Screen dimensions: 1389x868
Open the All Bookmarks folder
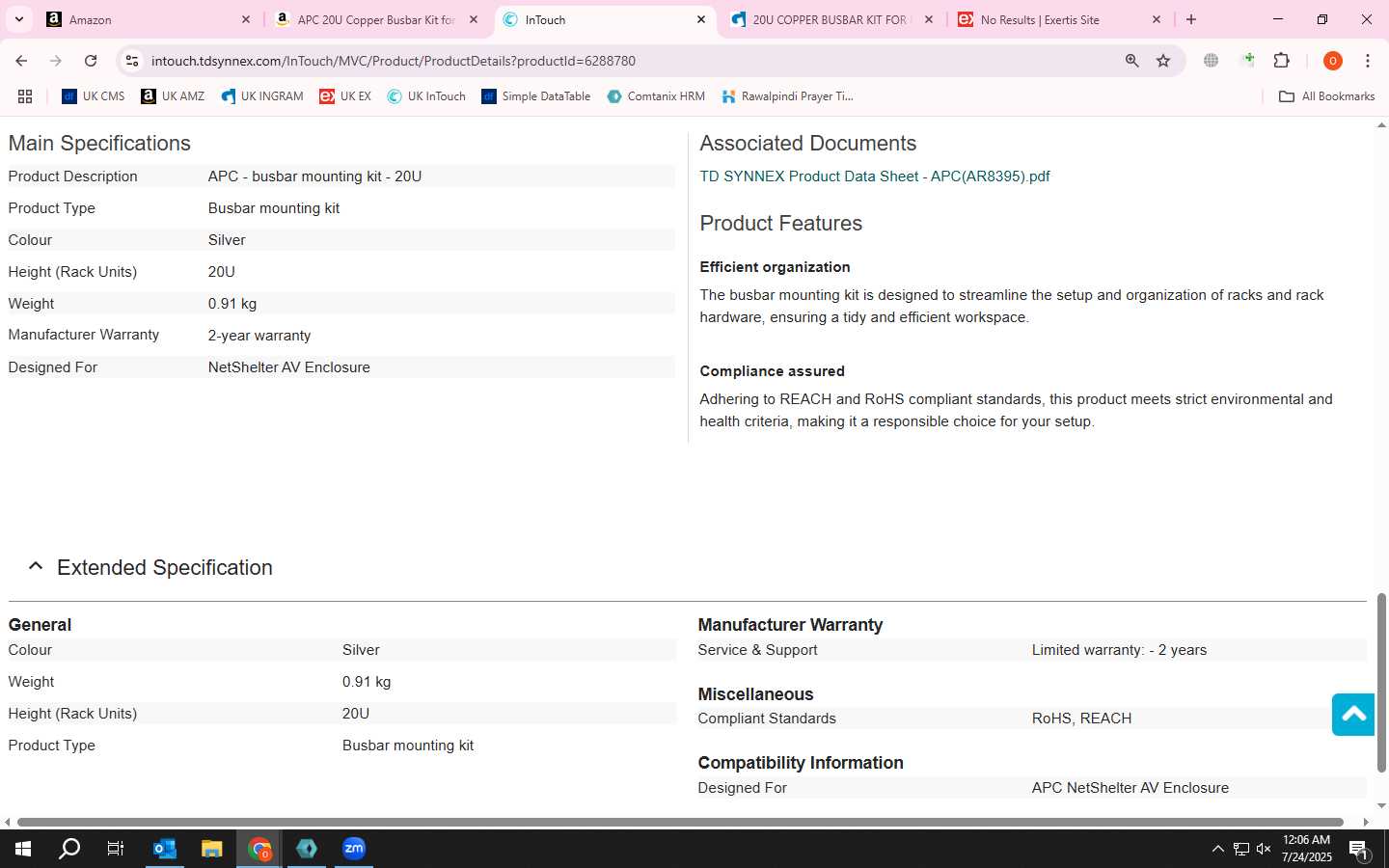tap(1326, 96)
